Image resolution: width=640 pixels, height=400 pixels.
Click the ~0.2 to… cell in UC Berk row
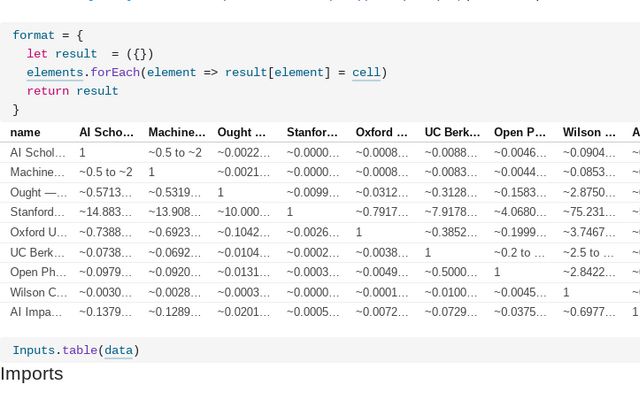[x=520, y=252]
